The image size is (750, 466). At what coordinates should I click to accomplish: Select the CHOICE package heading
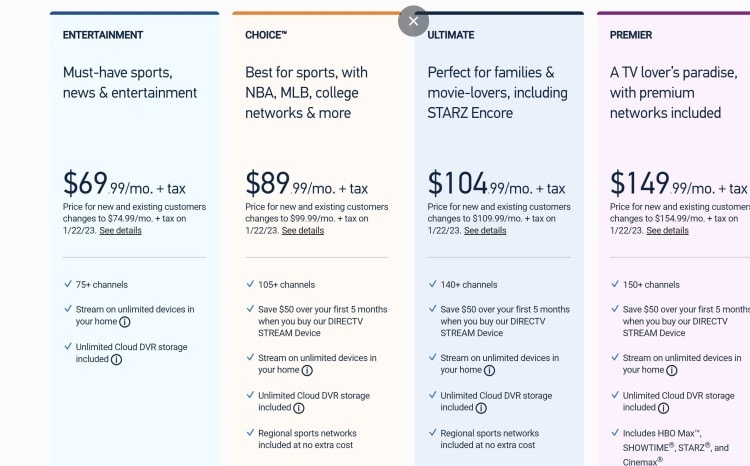[266, 35]
